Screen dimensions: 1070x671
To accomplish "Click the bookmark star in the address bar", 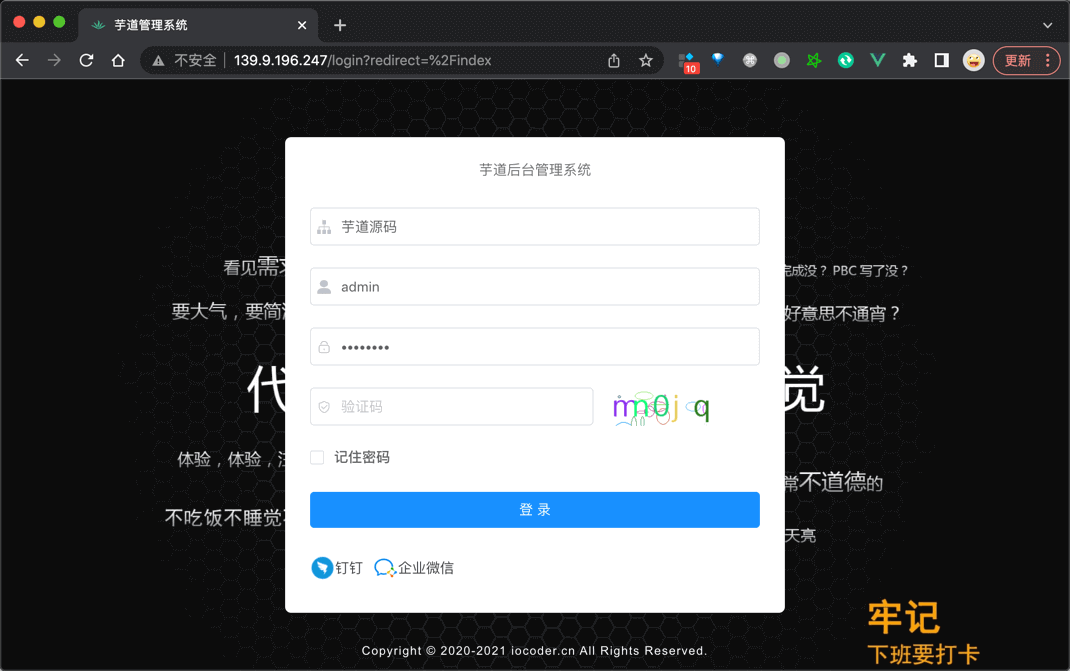I will tap(645, 60).
